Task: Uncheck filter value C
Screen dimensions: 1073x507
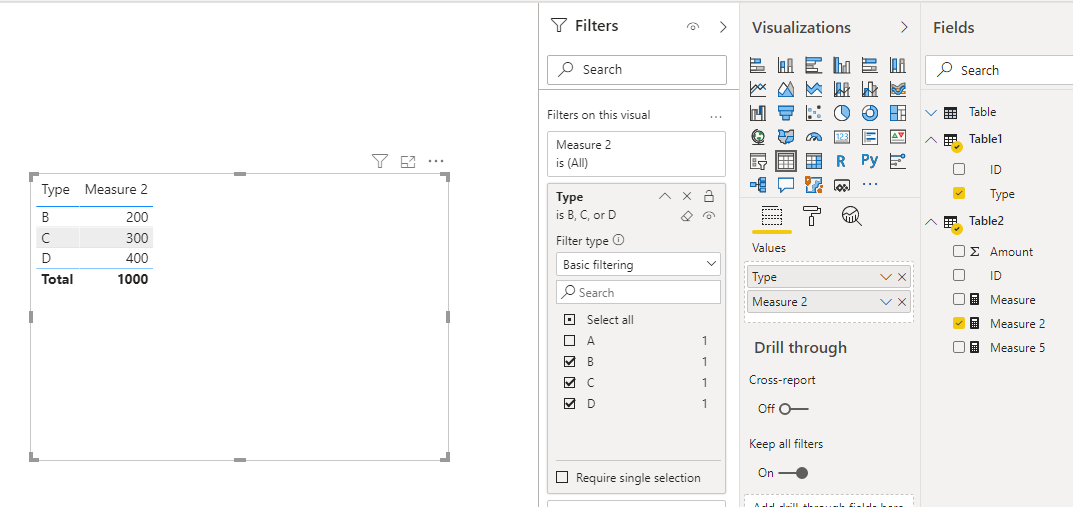Action: [x=569, y=382]
